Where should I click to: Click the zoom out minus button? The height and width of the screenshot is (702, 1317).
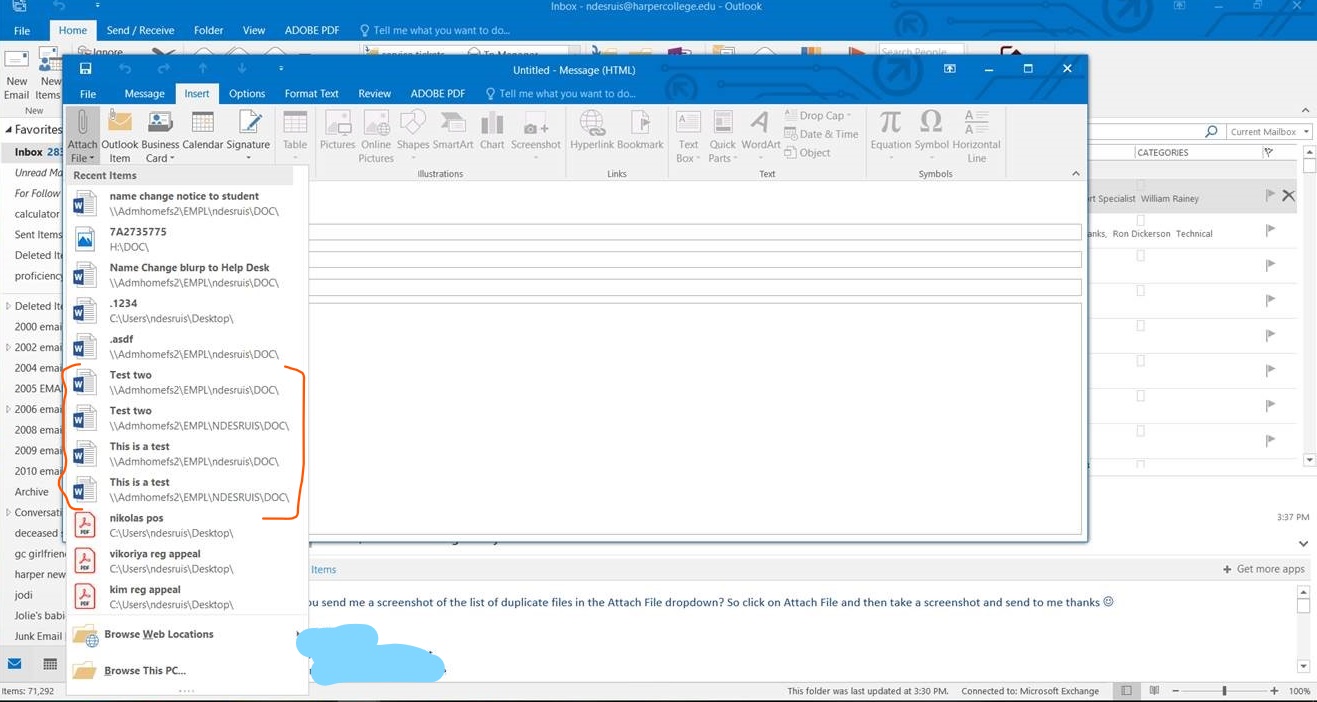point(1175,691)
